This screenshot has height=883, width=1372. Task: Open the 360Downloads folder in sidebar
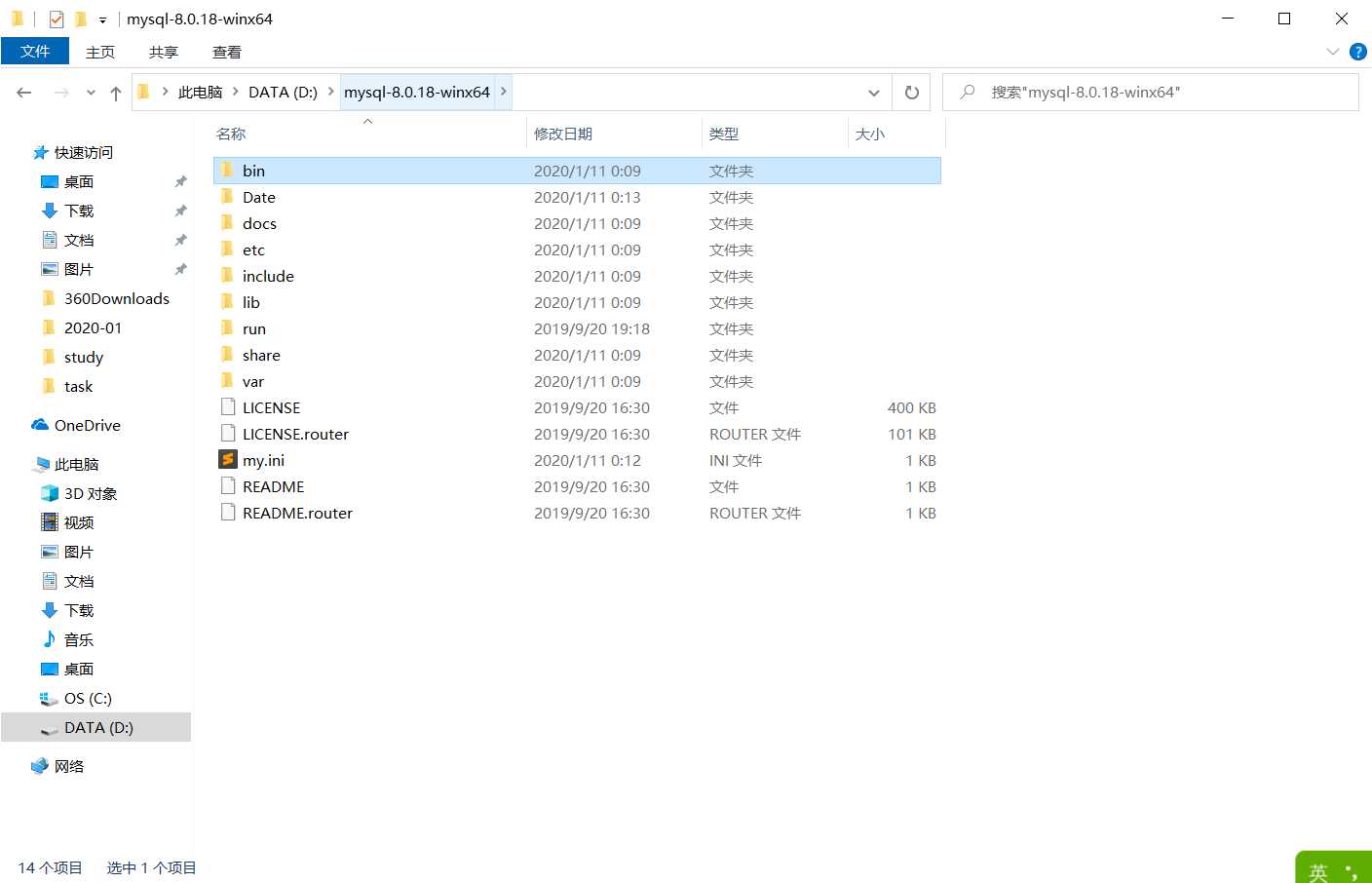click(x=117, y=298)
